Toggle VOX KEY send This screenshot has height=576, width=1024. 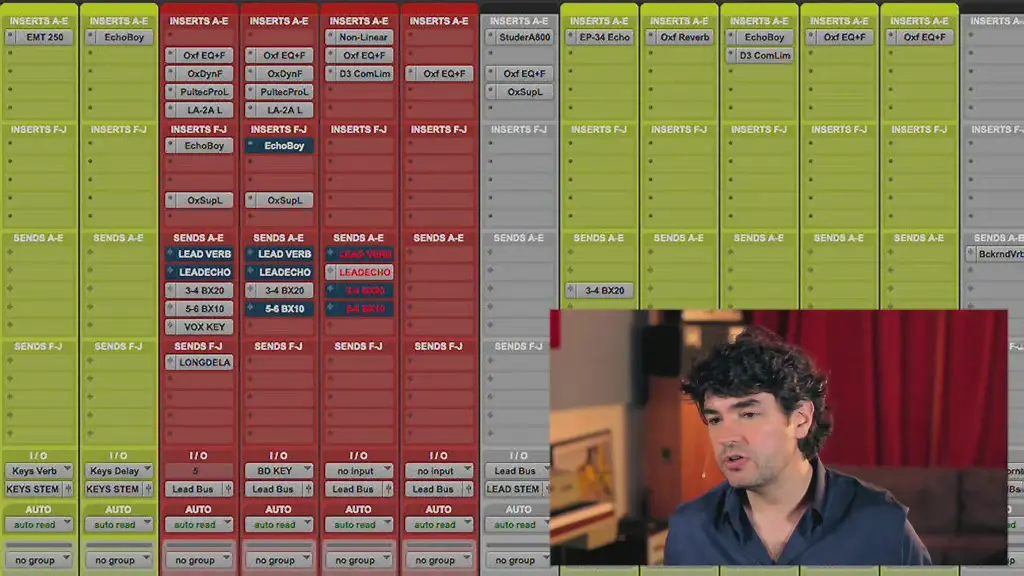[x=204, y=327]
